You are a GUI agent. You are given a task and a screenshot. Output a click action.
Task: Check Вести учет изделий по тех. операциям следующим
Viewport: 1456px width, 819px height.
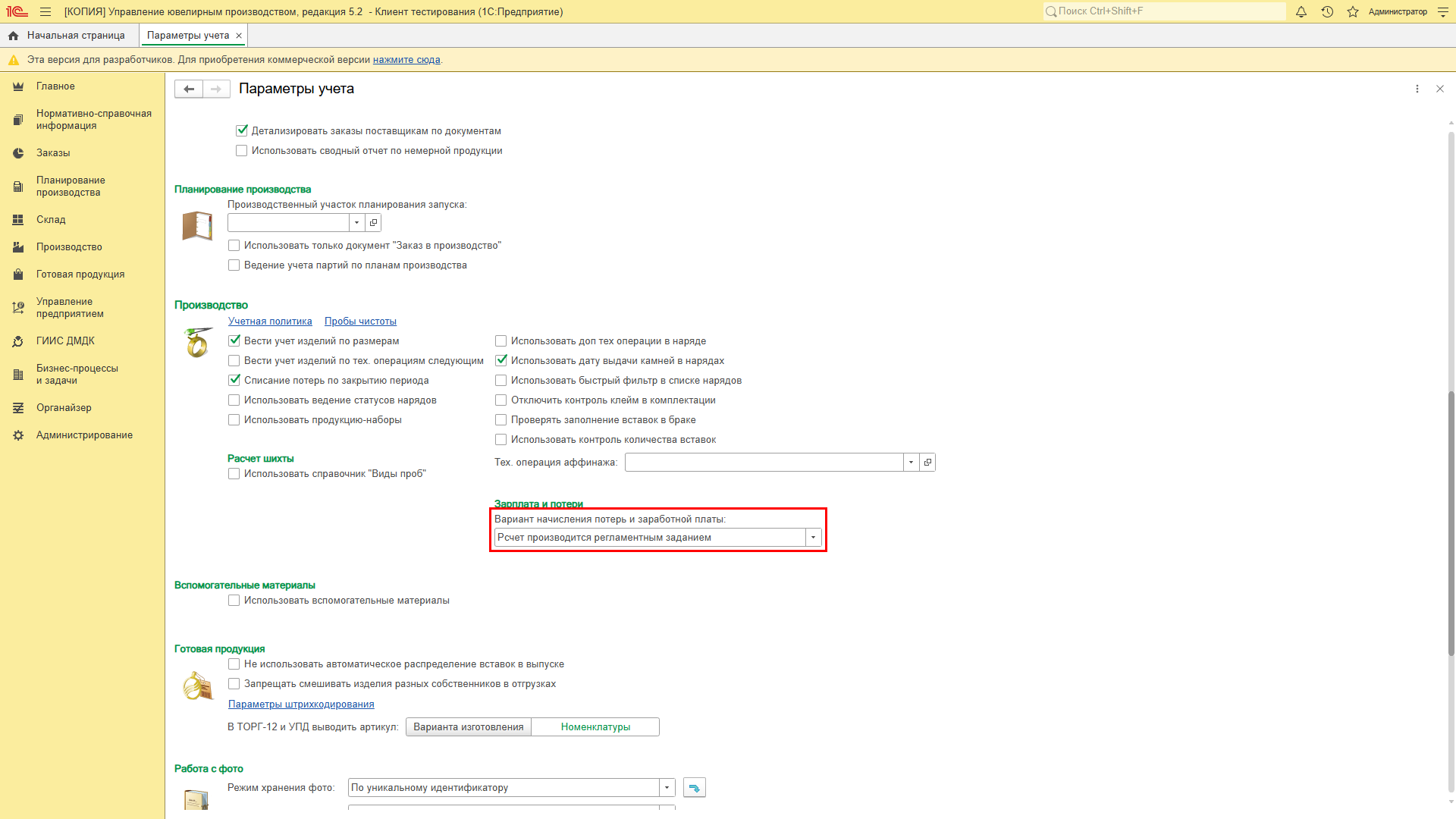234,360
